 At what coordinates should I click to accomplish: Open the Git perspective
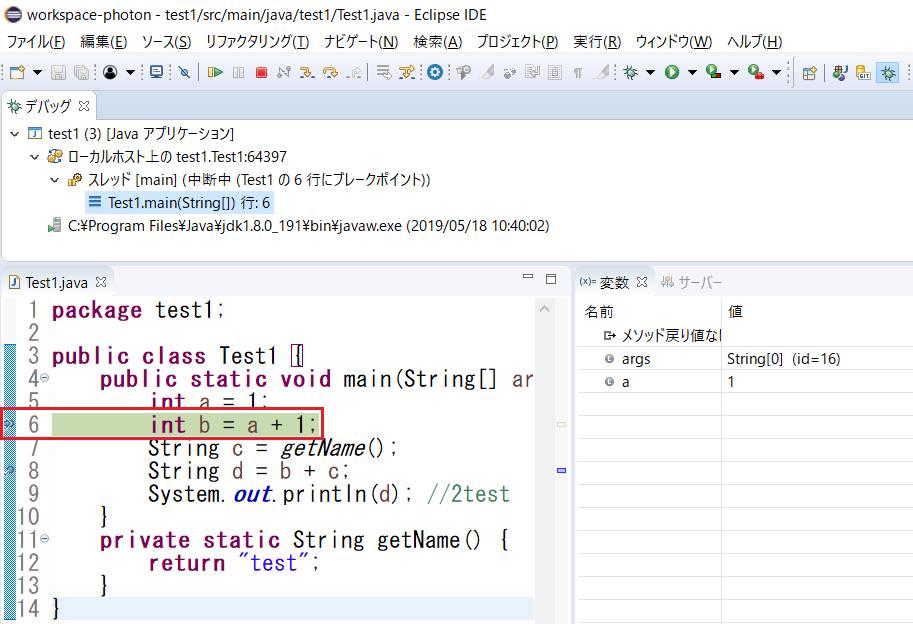pos(862,72)
